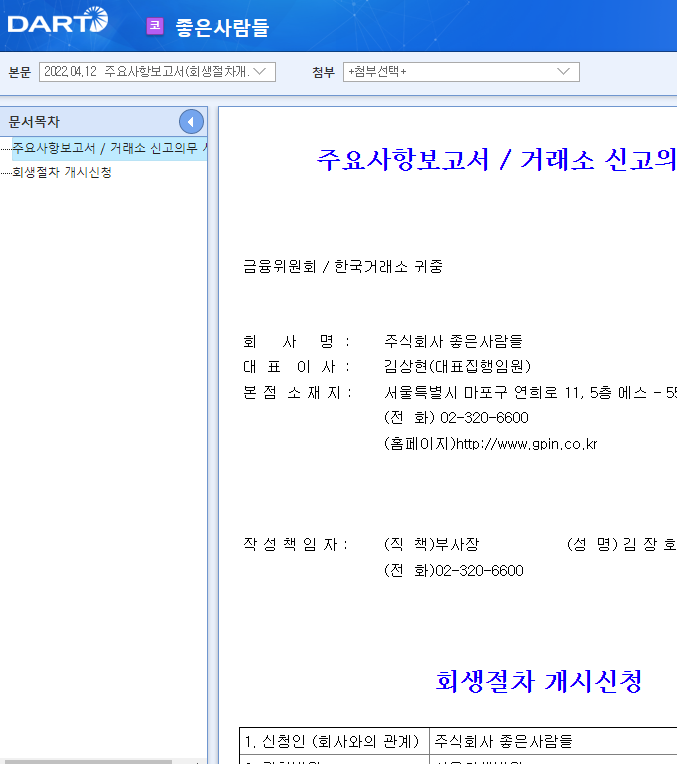Click the 문서목차 panel title

[34, 122]
